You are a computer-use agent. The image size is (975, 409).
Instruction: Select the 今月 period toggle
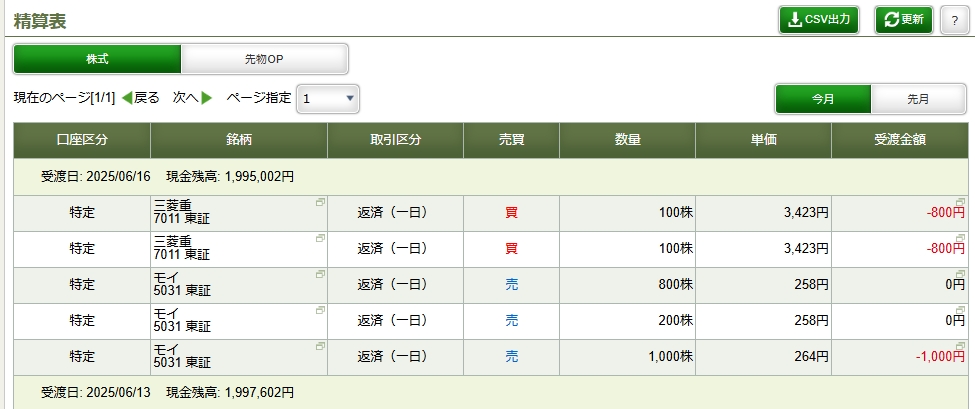click(x=823, y=99)
